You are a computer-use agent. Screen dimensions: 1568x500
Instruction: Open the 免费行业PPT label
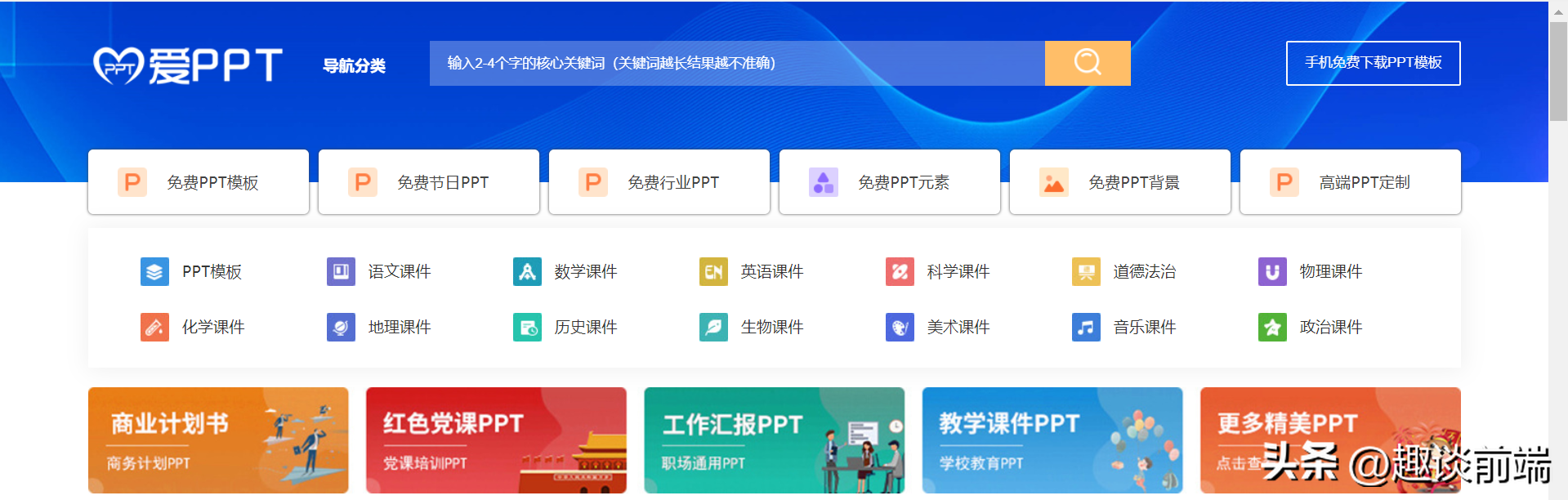click(673, 182)
